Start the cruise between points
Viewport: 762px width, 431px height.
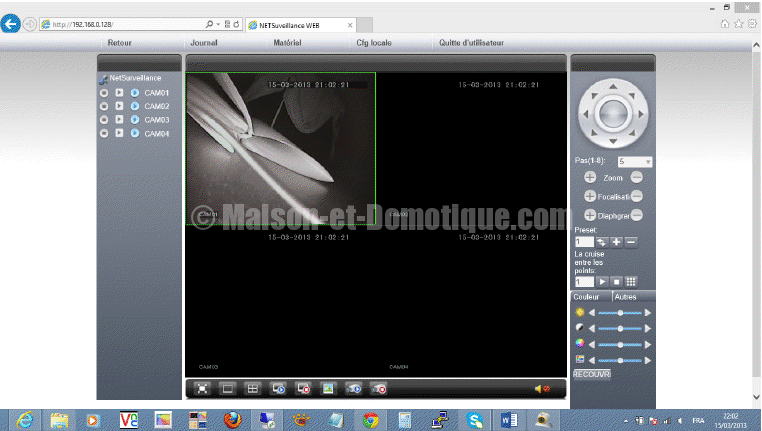click(x=602, y=282)
